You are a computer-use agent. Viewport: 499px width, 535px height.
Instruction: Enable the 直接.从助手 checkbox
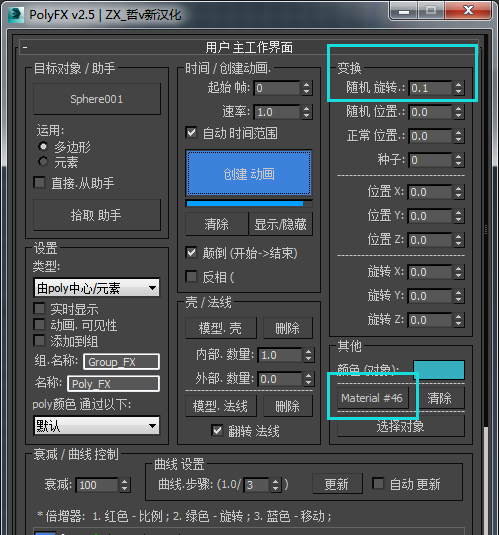coord(40,182)
